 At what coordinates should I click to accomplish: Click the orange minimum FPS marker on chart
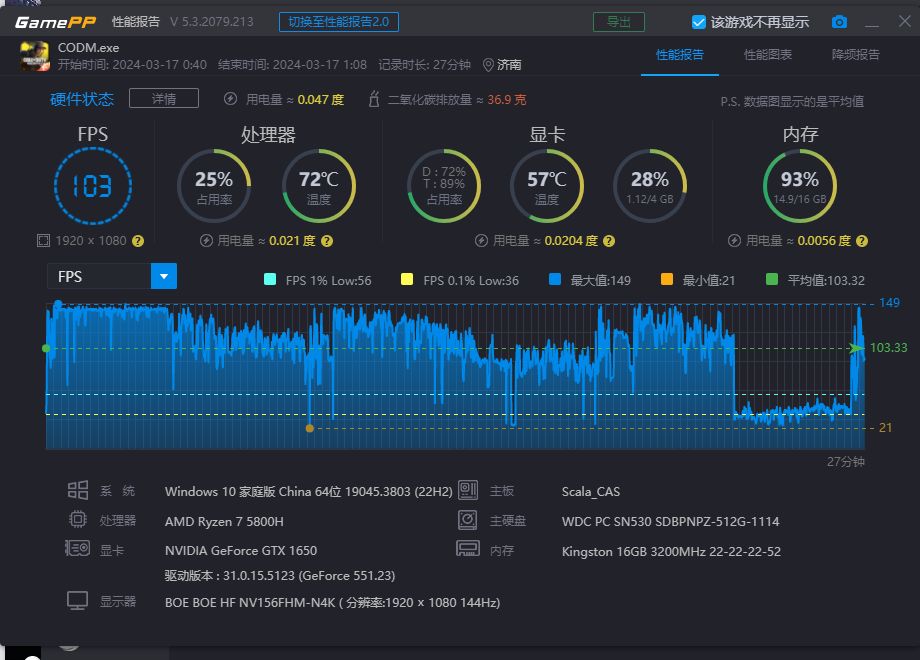310,428
